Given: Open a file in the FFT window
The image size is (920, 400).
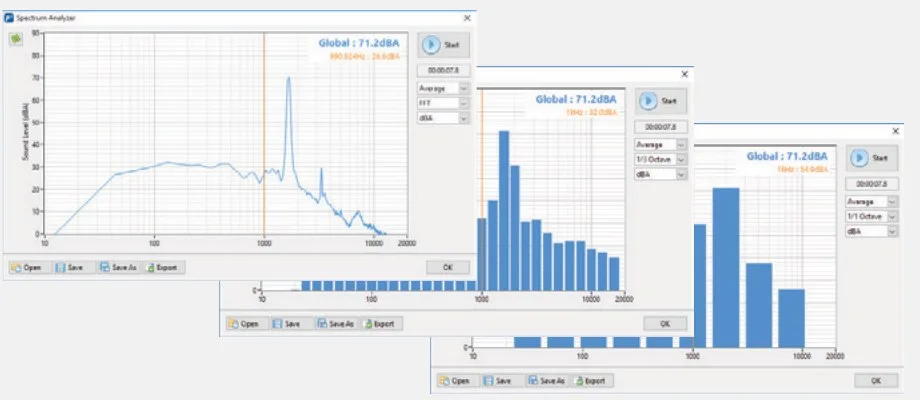Looking at the screenshot, I should tap(31, 267).
